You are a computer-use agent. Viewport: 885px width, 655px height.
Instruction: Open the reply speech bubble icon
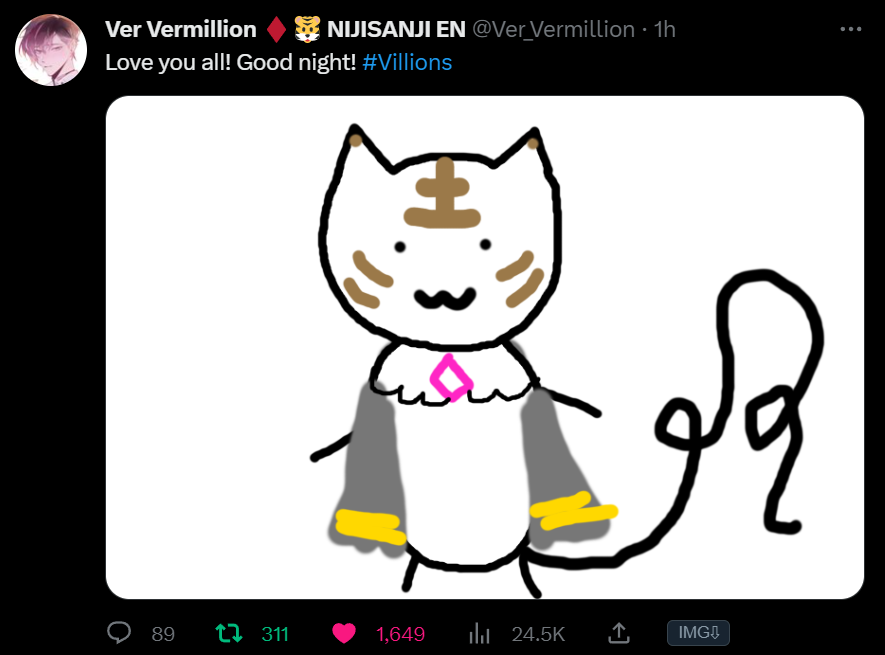tap(119, 633)
